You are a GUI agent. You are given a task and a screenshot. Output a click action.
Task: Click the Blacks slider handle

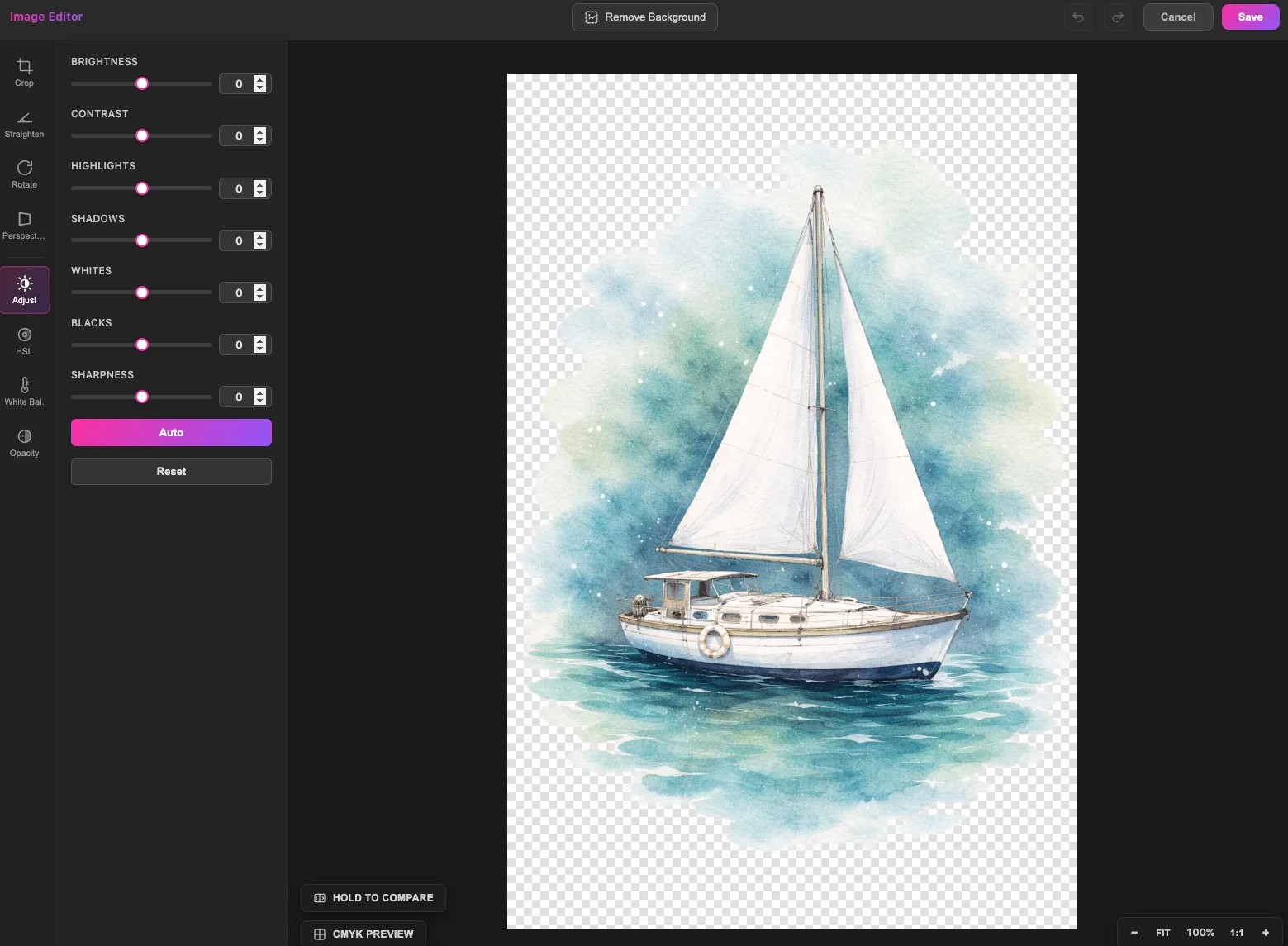click(142, 345)
